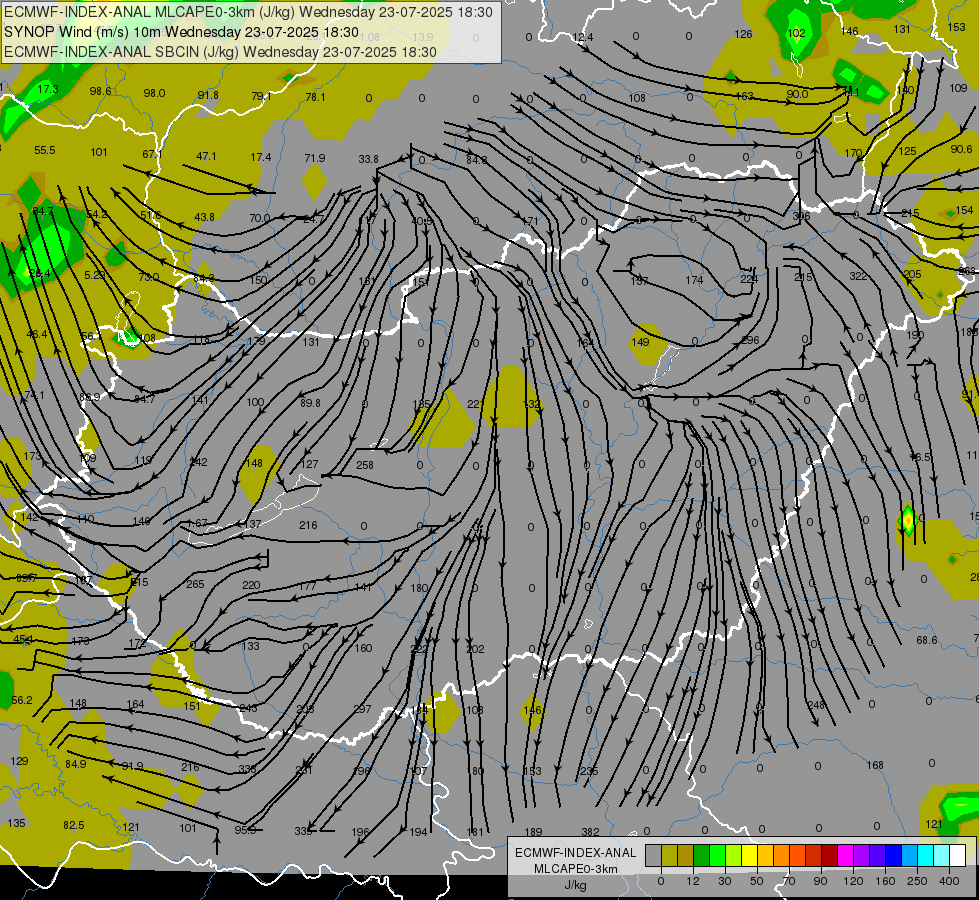Image resolution: width=979 pixels, height=900 pixels.
Task: Click the map value 297
Action: (x=362, y=709)
